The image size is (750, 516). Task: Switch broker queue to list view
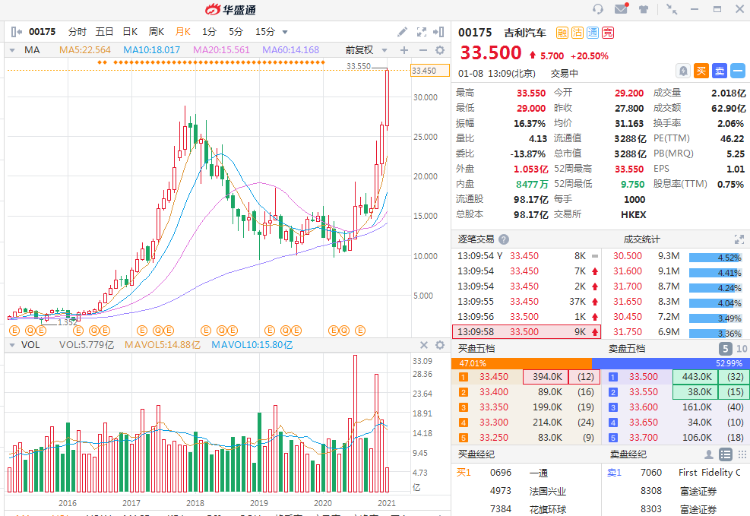[x=726, y=454]
